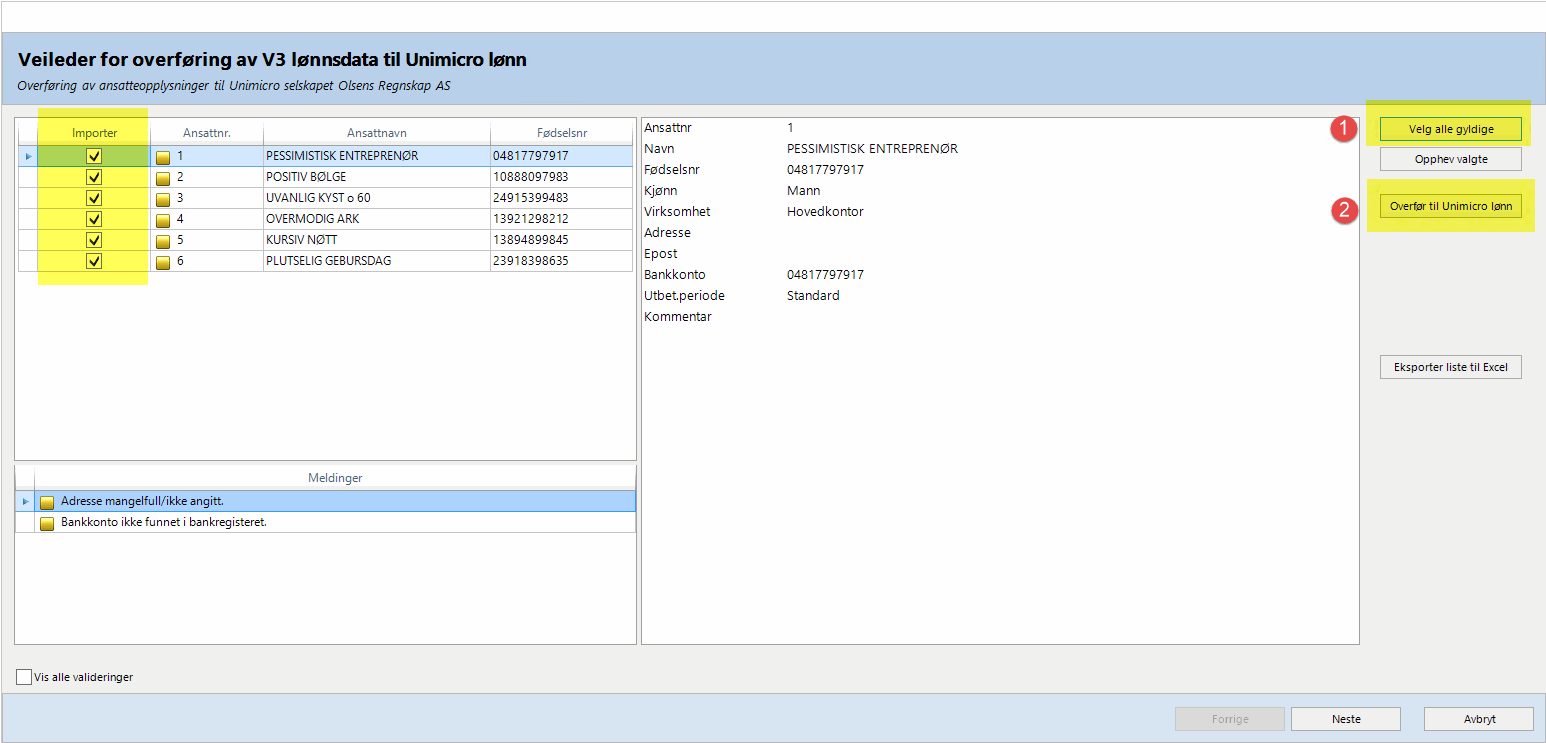
Task: Click row arrow of Adresse mangelfull message
Action: (25, 501)
